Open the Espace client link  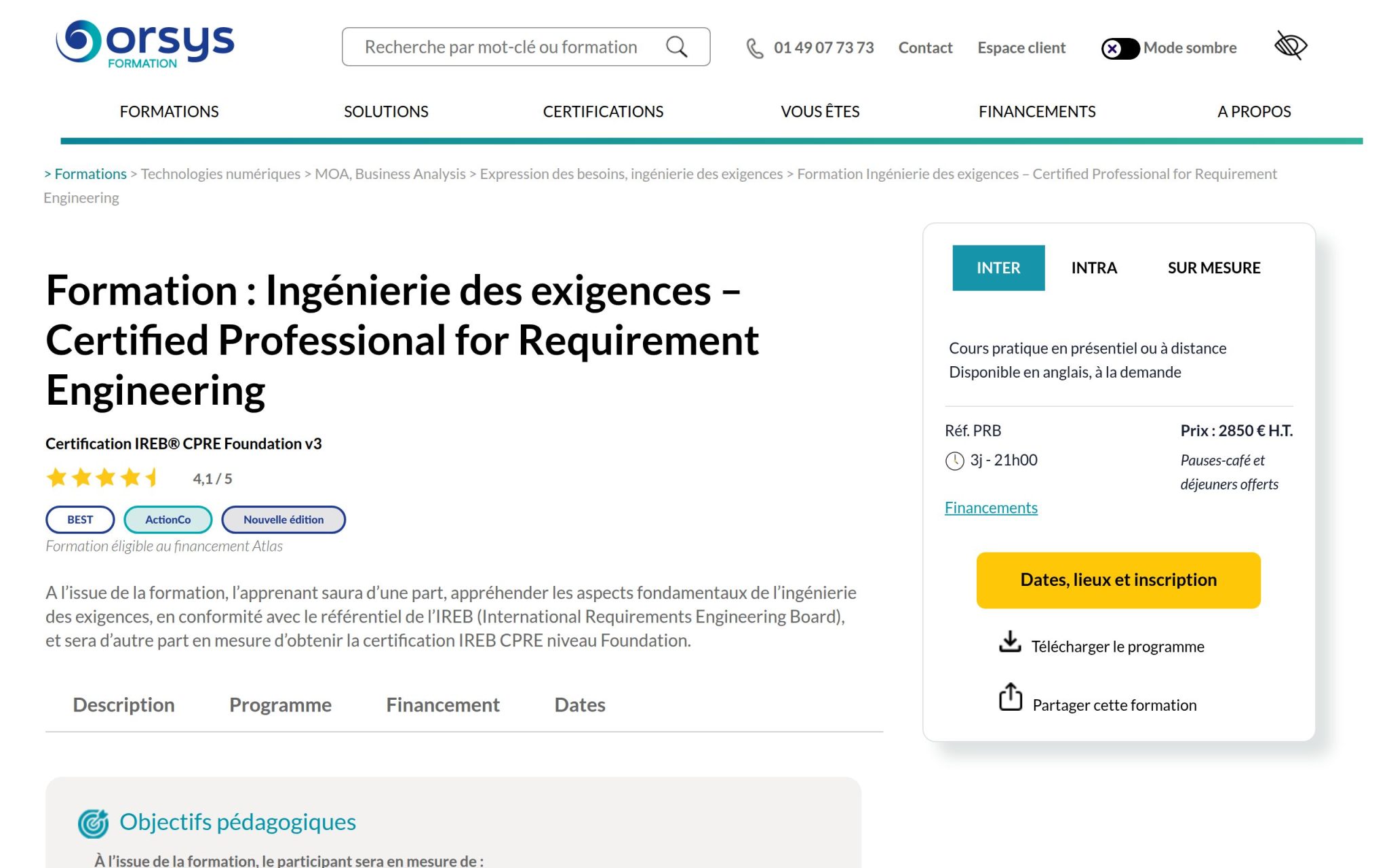(1021, 48)
